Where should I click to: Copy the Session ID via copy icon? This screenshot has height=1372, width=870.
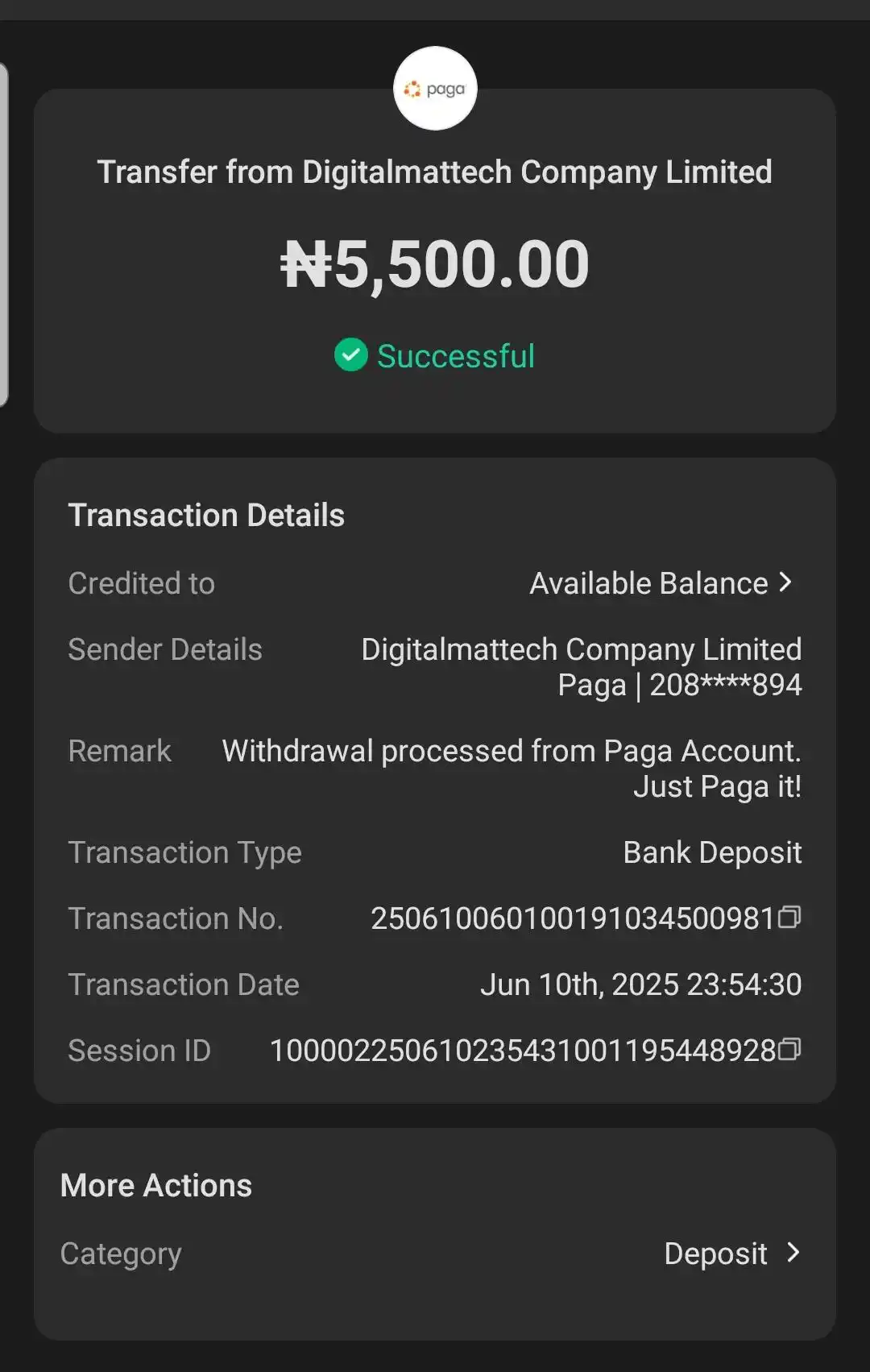(x=790, y=1049)
